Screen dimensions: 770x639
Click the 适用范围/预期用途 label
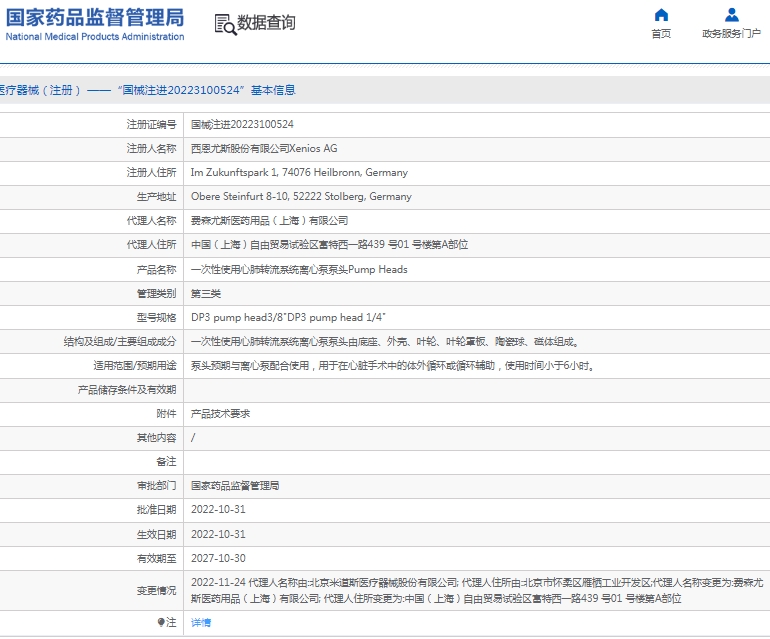click(135, 365)
